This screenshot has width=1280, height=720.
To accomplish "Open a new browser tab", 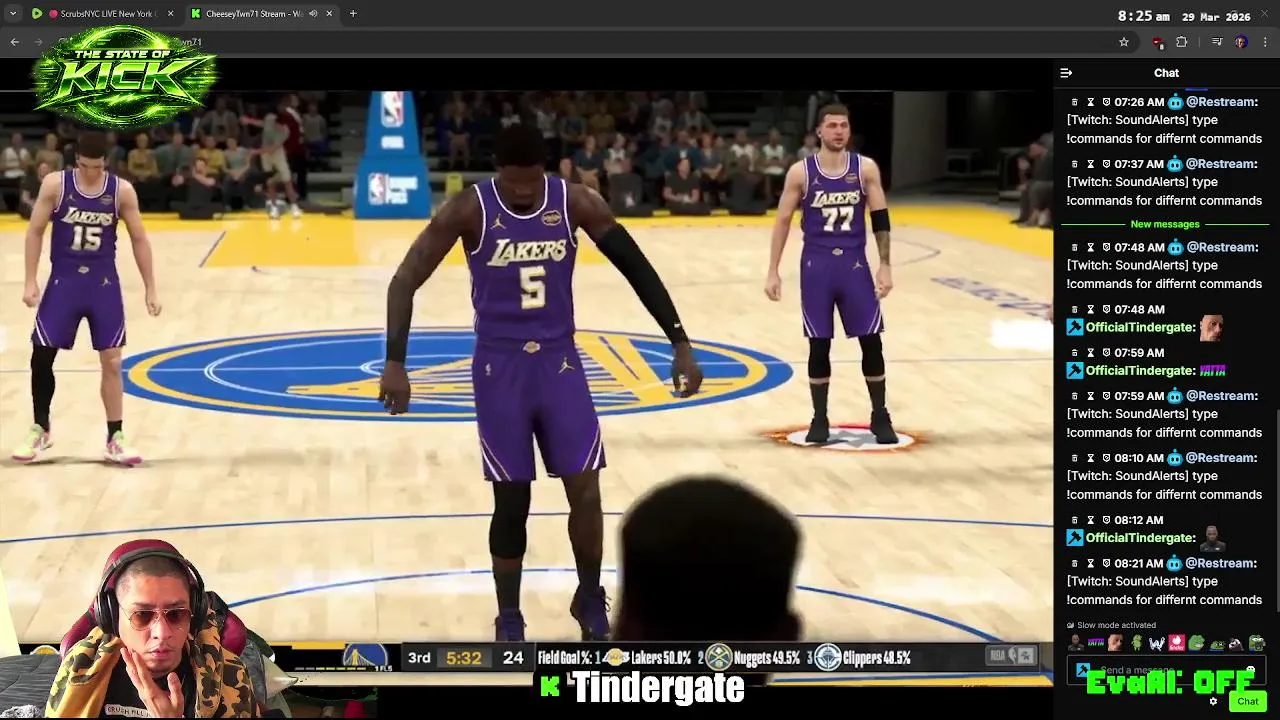I will point(352,14).
